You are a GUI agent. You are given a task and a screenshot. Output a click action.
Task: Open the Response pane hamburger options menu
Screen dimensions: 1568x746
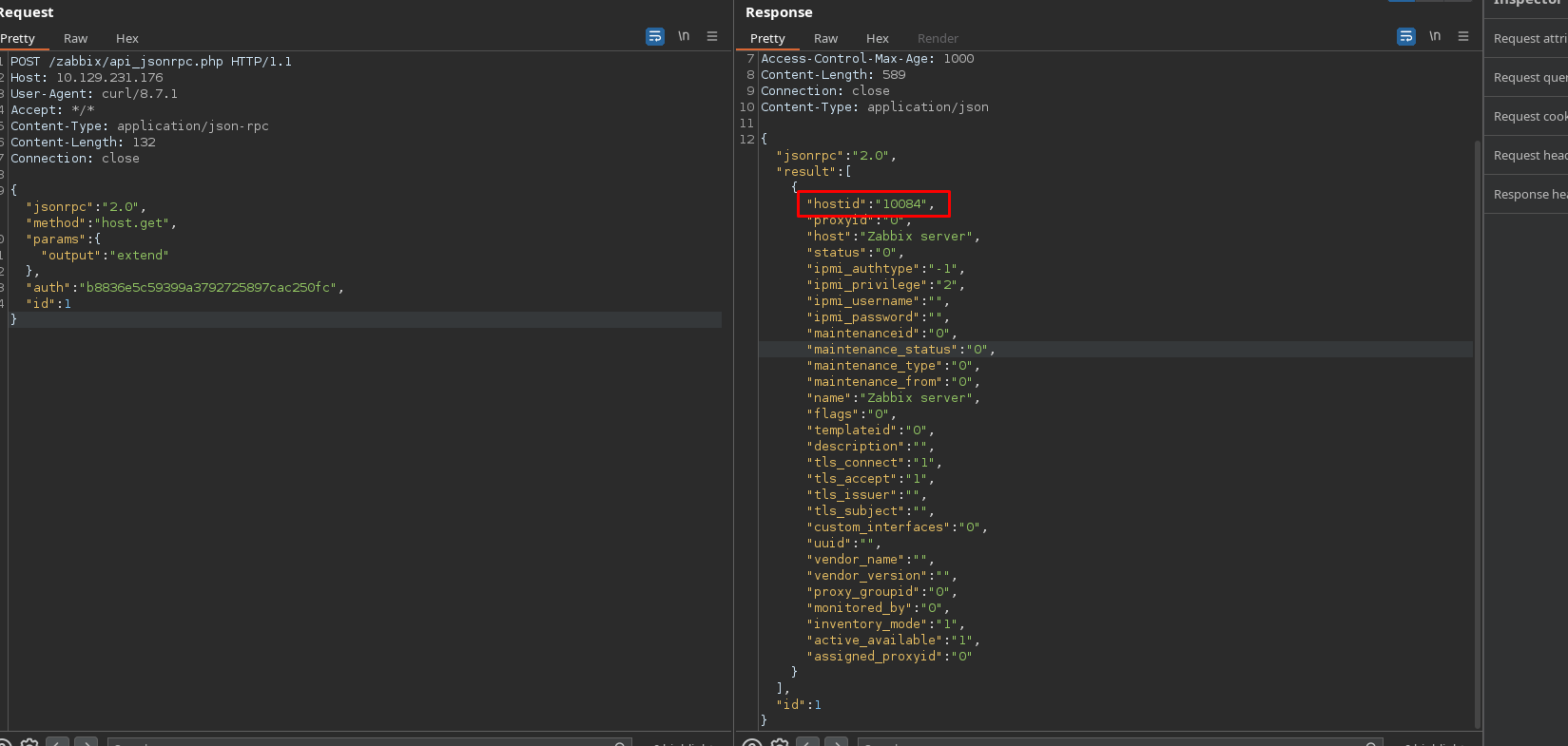[x=1463, y=36]
